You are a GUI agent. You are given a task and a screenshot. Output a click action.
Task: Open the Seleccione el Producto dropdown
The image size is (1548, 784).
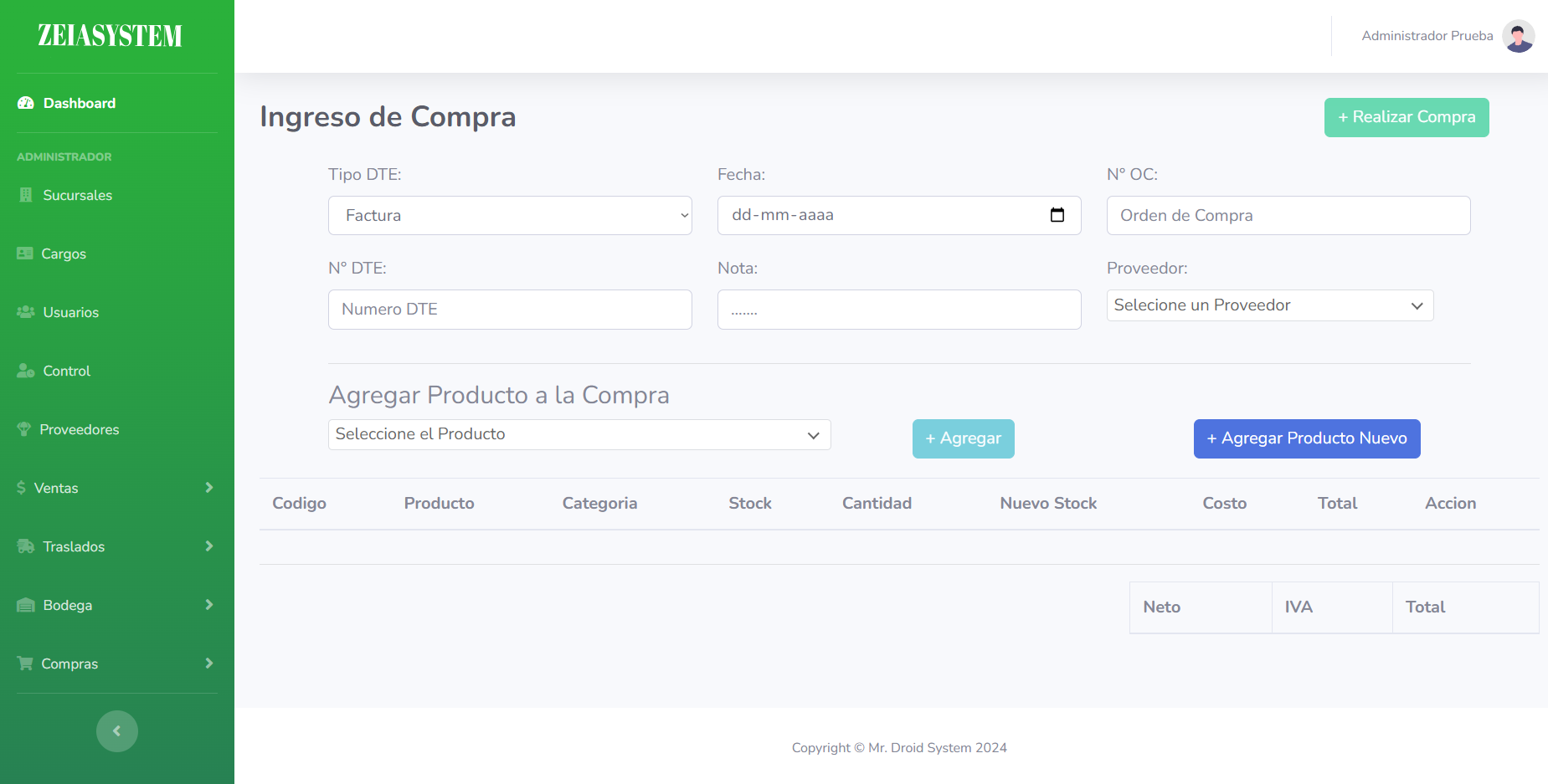(579, 434)
